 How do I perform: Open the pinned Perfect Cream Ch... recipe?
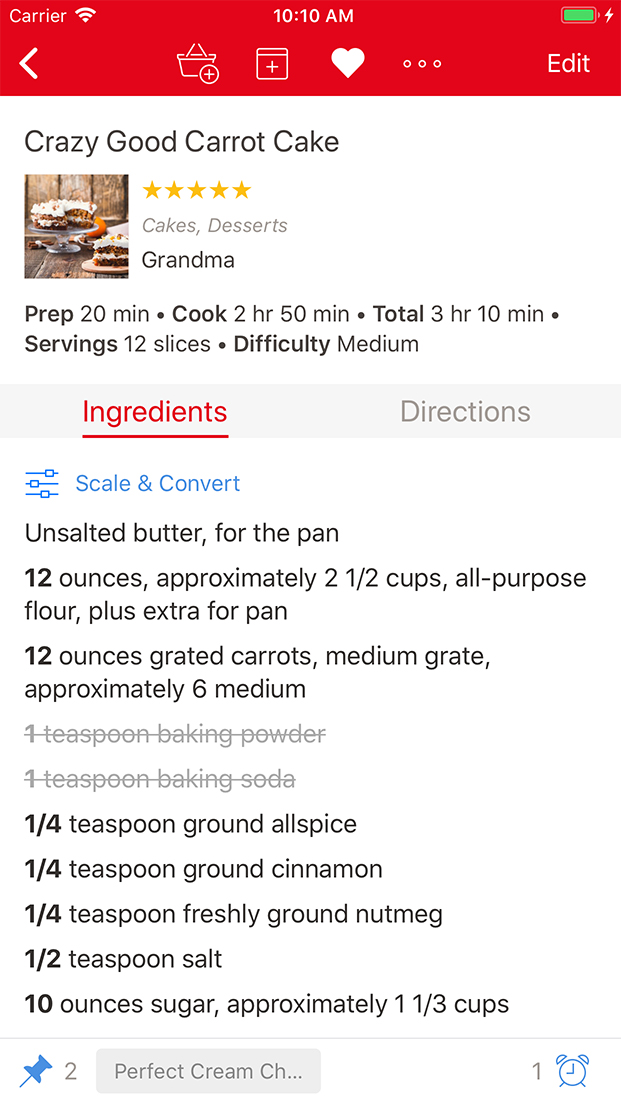pyautogui.click(x=208, y=1071)
